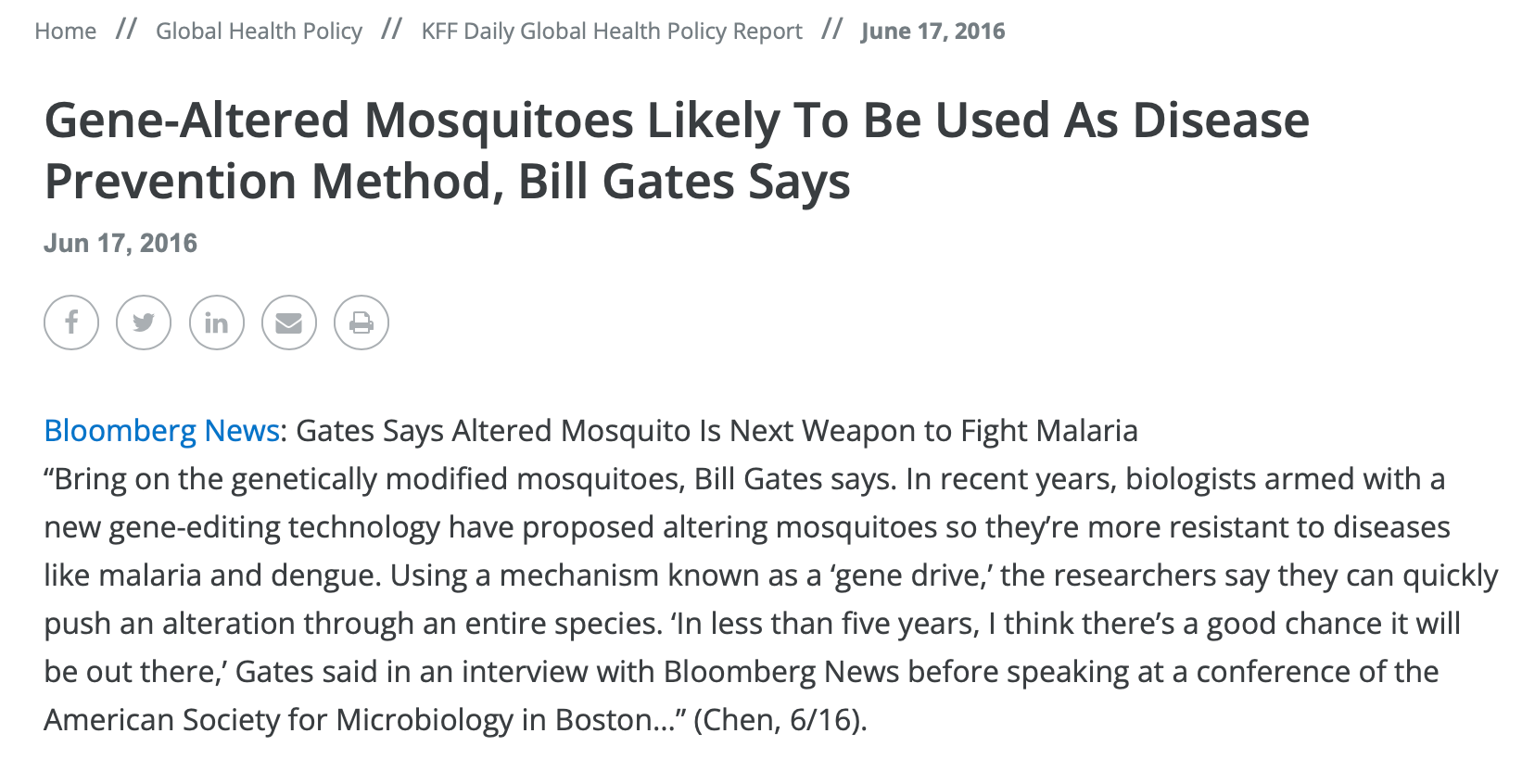Select the June 17, 2016 breadcrumb
Image resolution: width=1522 pixels, height=784 pixels.
pyautogui.click(x=932, y=31)
